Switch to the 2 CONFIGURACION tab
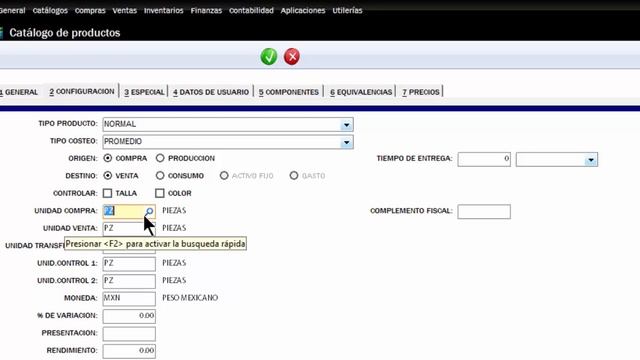The height and width of the screenshot is (360, 640). [82, 91]
